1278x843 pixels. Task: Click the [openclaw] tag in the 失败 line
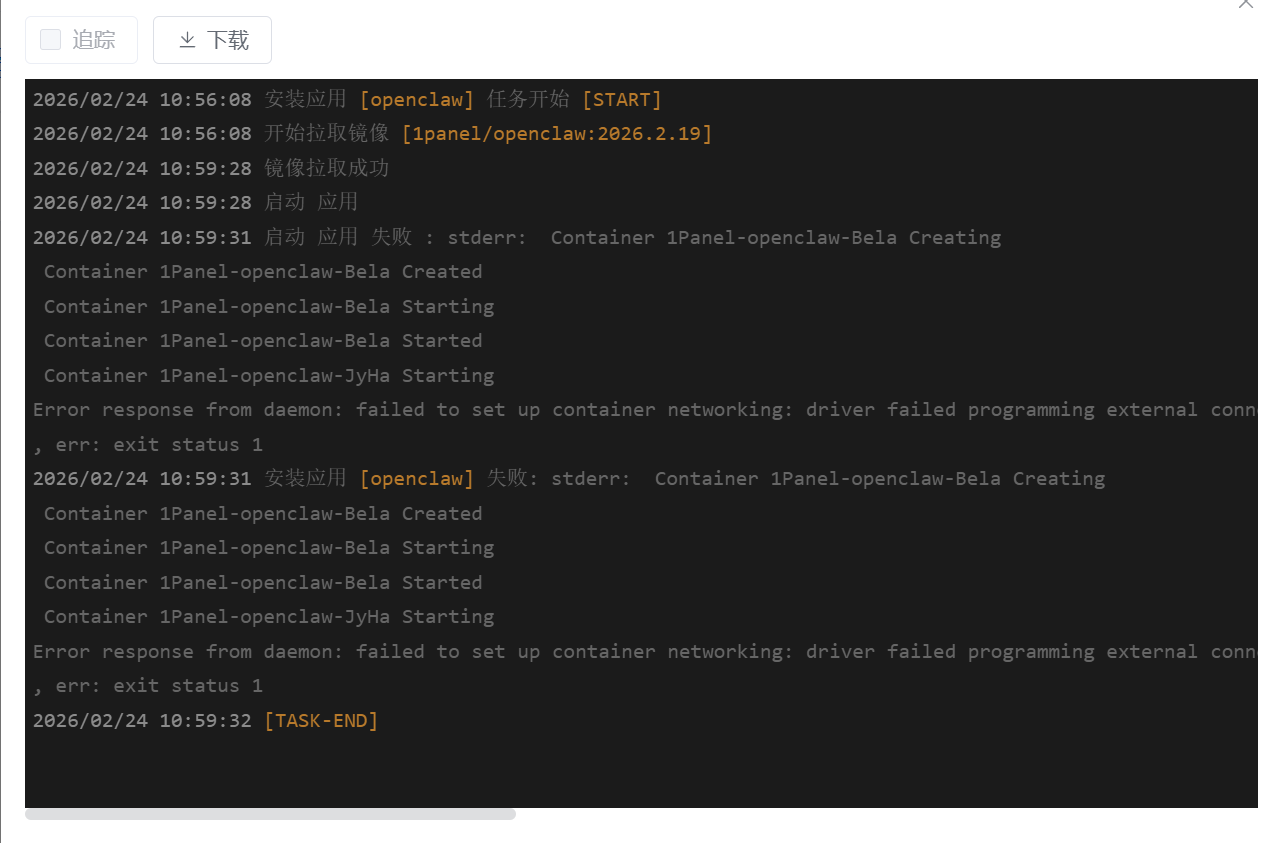point(417,479)
